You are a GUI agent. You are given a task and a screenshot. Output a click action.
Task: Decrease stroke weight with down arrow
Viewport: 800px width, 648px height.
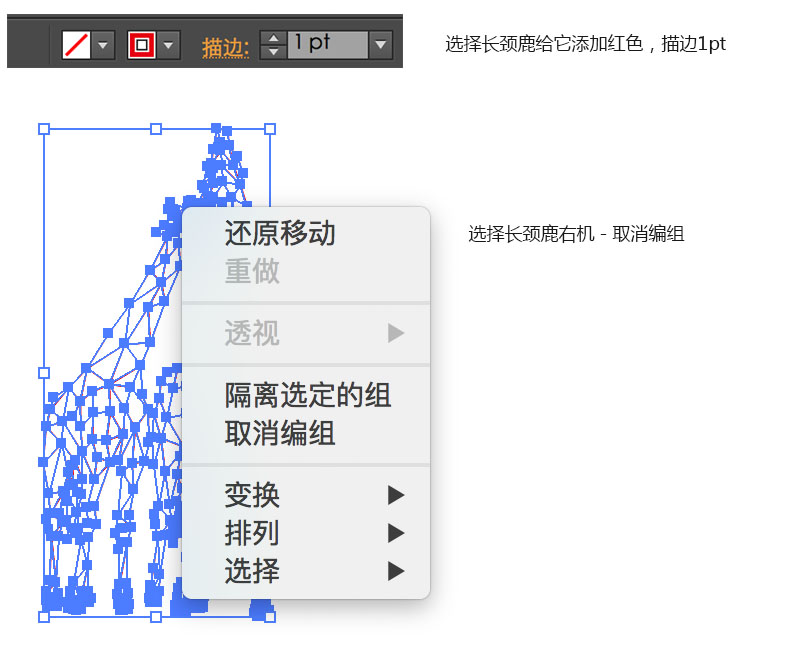point(273,52)
